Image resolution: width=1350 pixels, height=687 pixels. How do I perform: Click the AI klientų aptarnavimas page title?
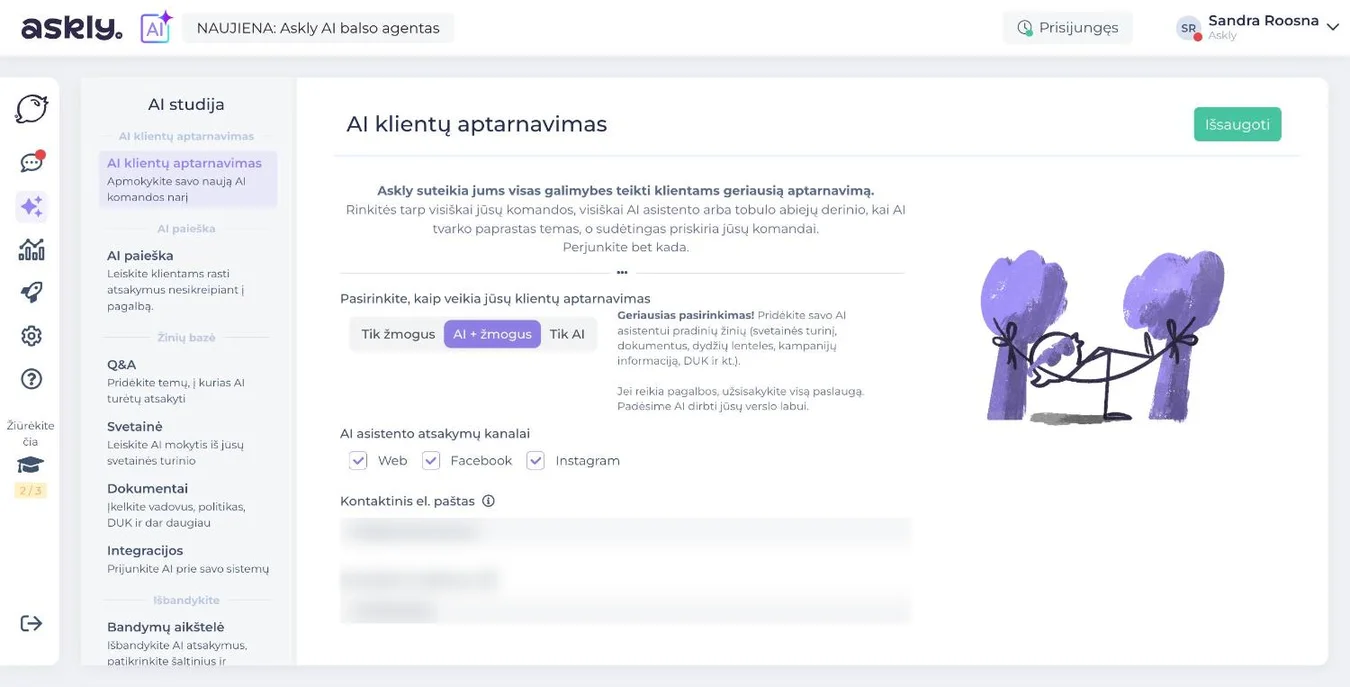pyautogui.click(x=477, y=124)
